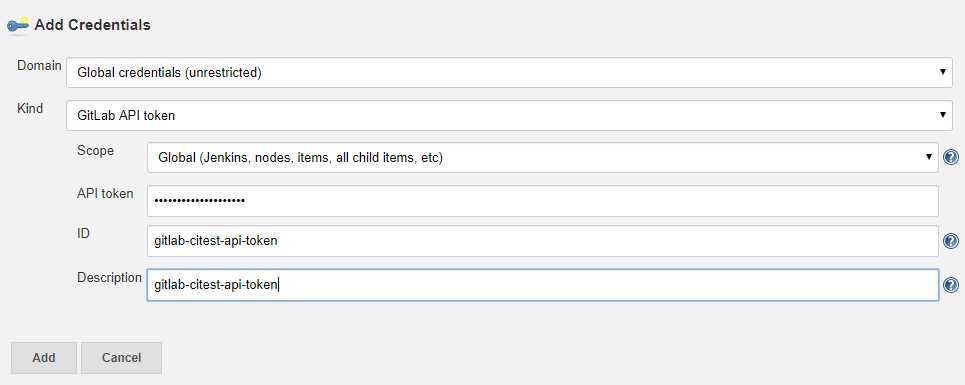Open the Domain dropdown
The width and height of the screenshot is (965, 385).
click(510, 73)
